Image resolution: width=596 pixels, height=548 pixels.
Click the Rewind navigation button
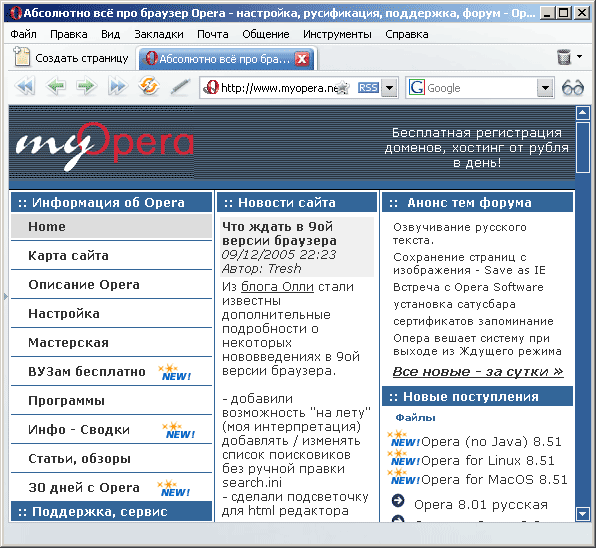click(25, 86)
